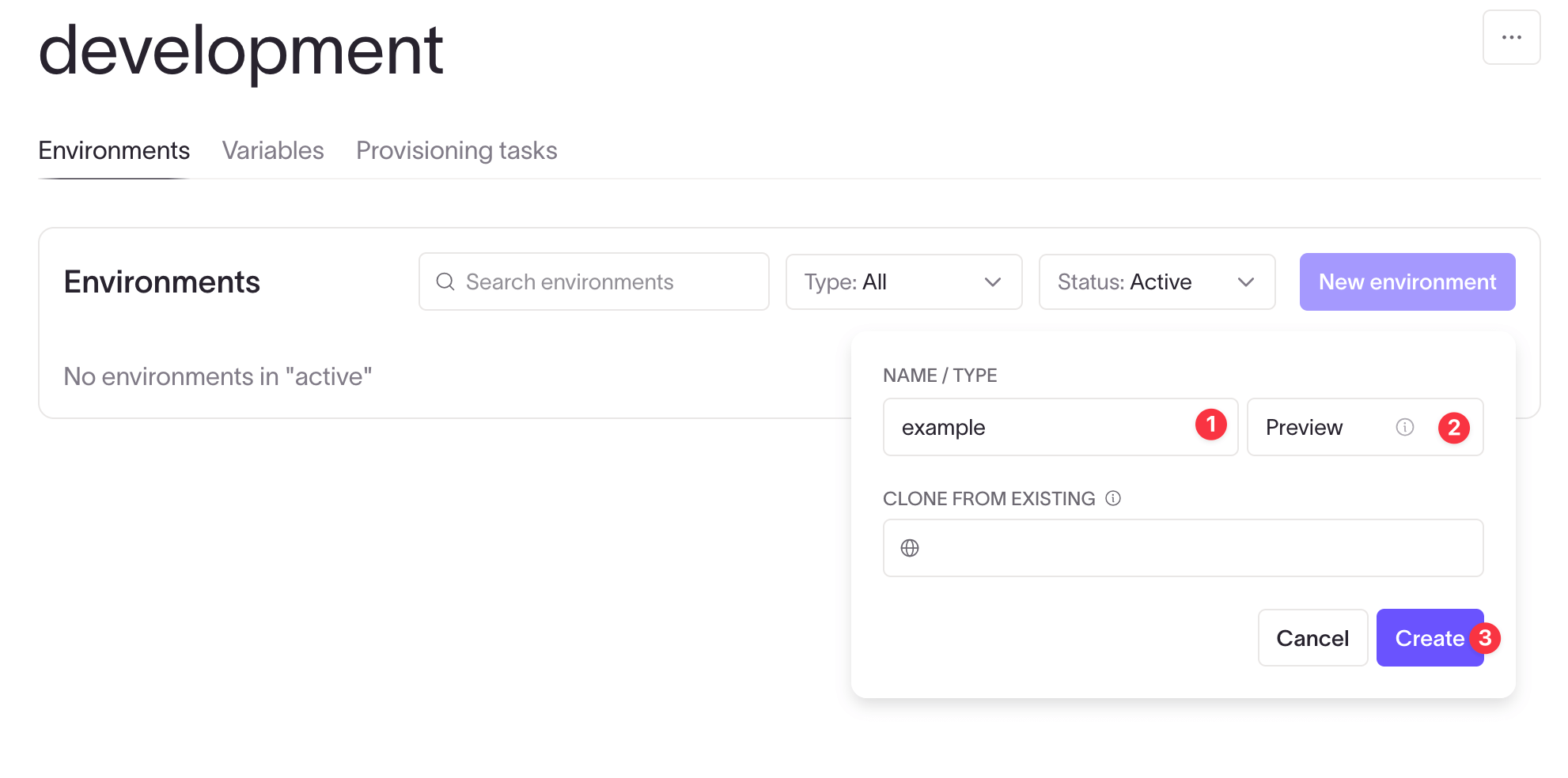
Task: Click the CLONE FROM EXISTING label
Action: pos(989,498)
